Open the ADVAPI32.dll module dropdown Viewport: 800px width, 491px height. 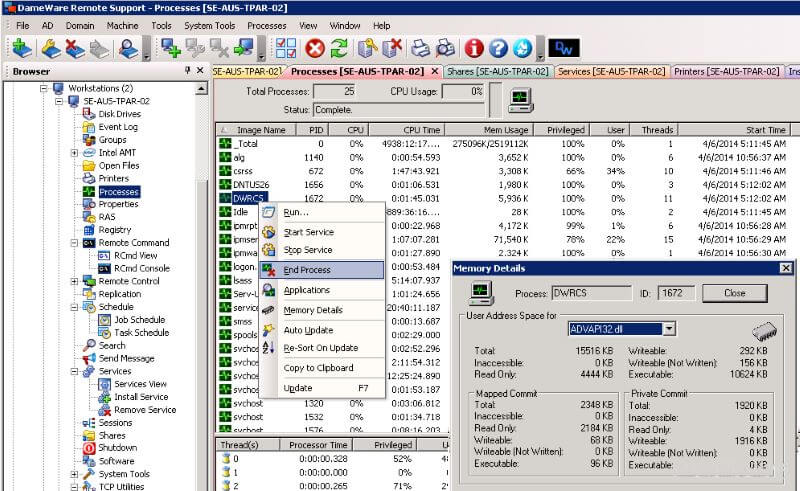669,329
